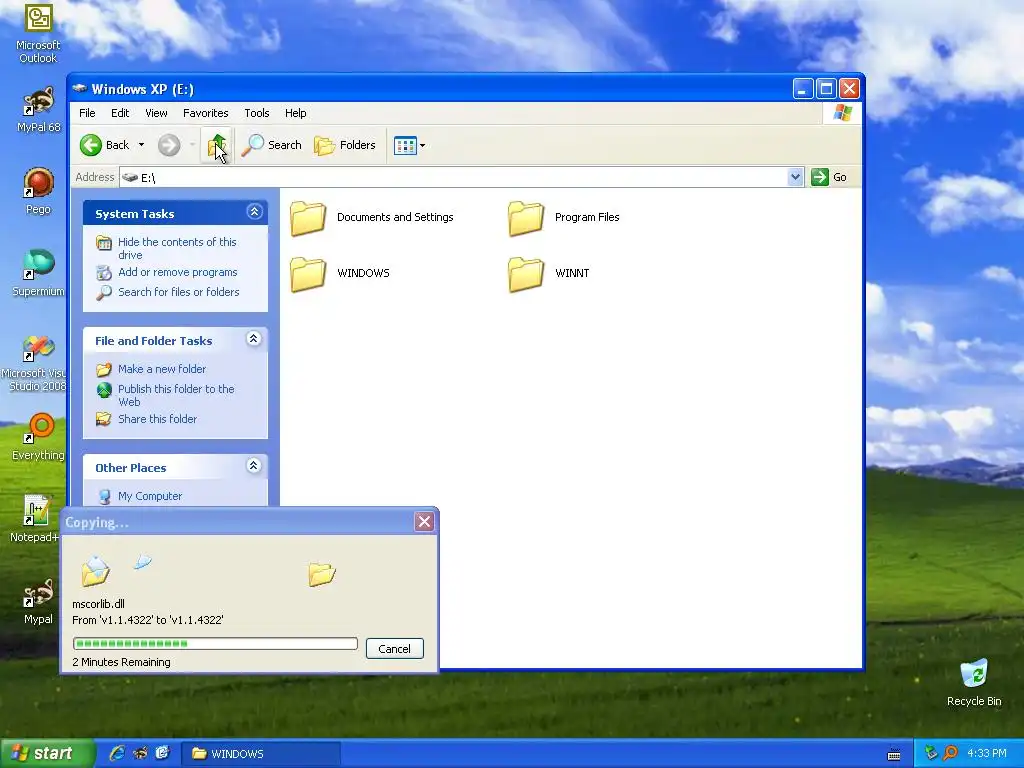Click Make a new folder link

pos(162,369)
